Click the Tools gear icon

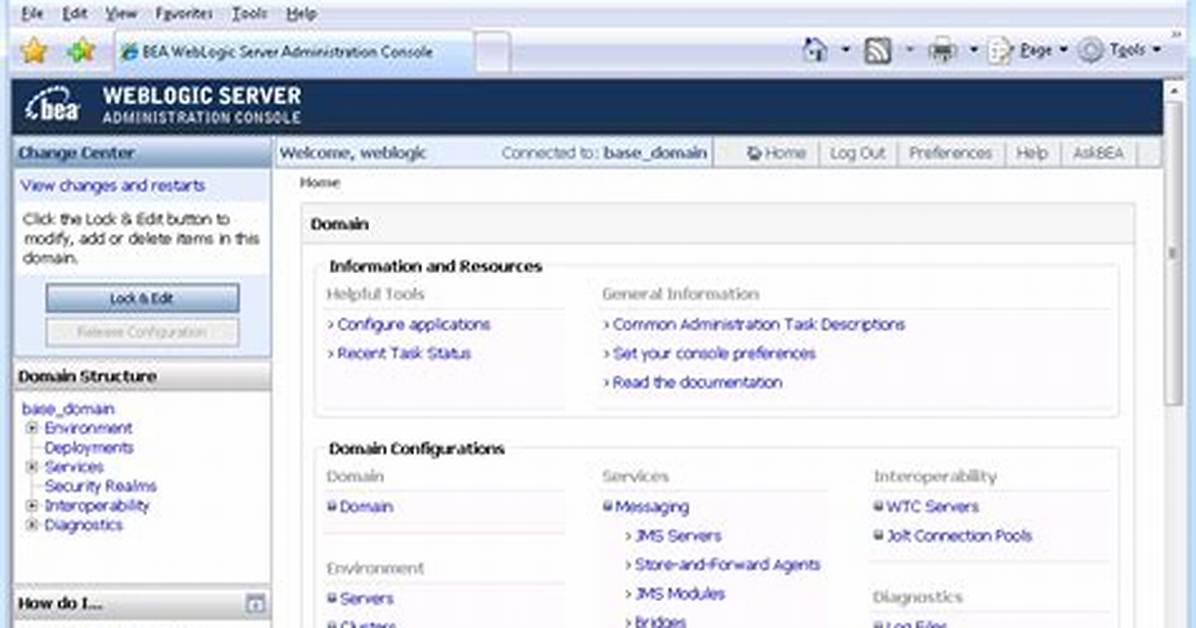click(1090, 50)
